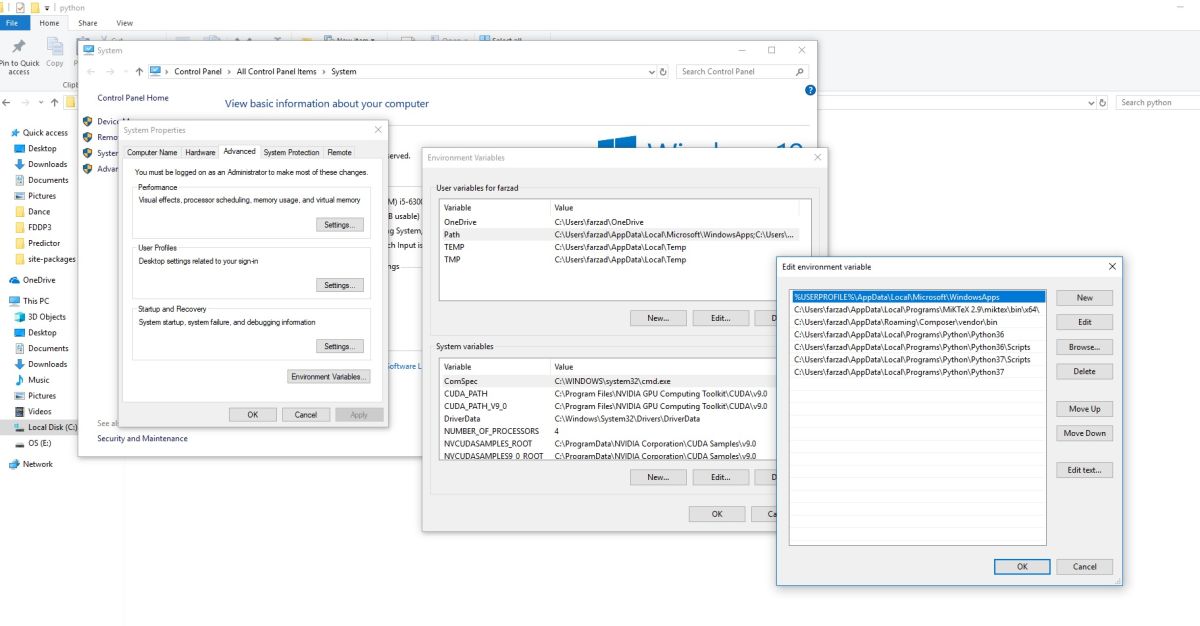Click refresh icon next to Explorer address bar
This screenshot has height=626, width=1200.
point(1103,102)
